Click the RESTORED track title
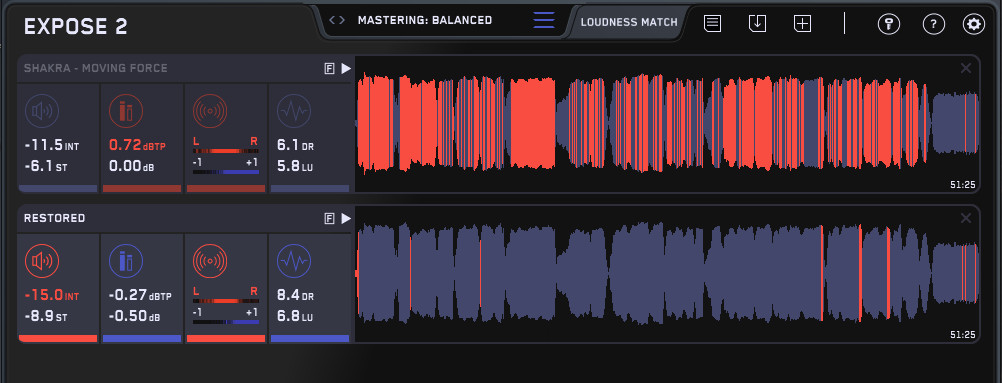Screen dimensions: 1002x383 click(54, 219)
